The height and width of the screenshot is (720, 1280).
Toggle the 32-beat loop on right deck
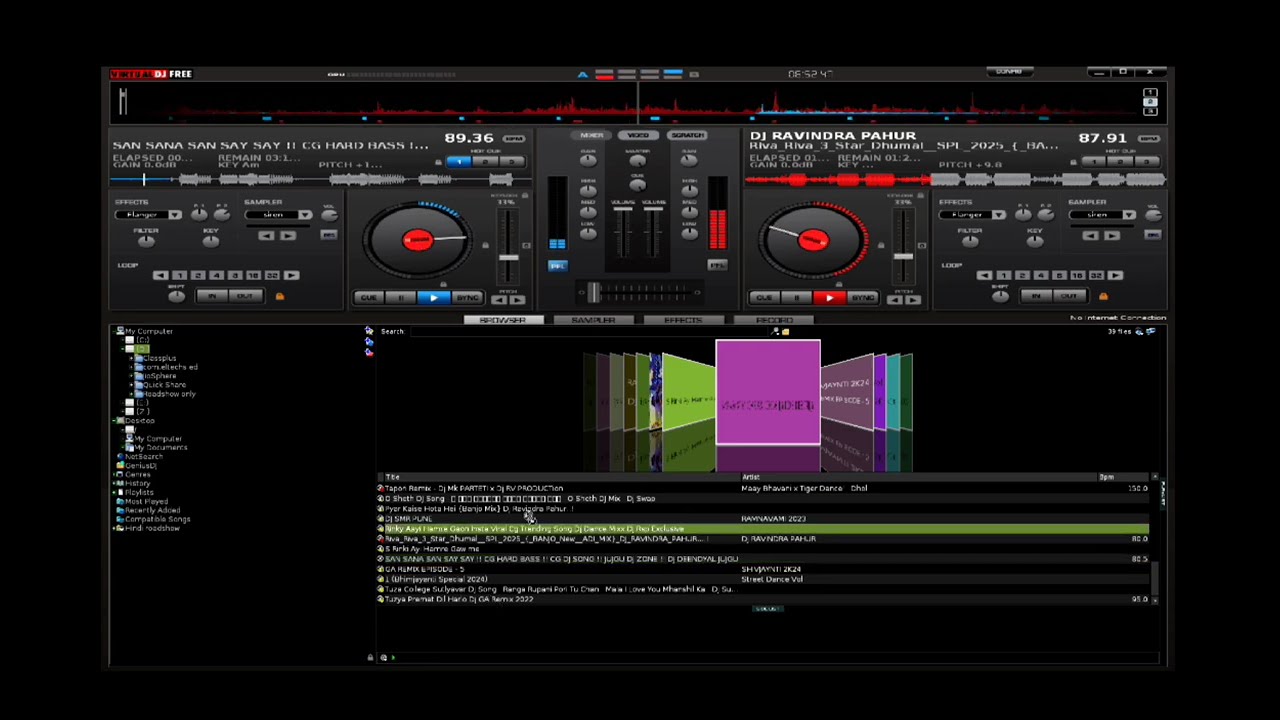coord(1096,275)
